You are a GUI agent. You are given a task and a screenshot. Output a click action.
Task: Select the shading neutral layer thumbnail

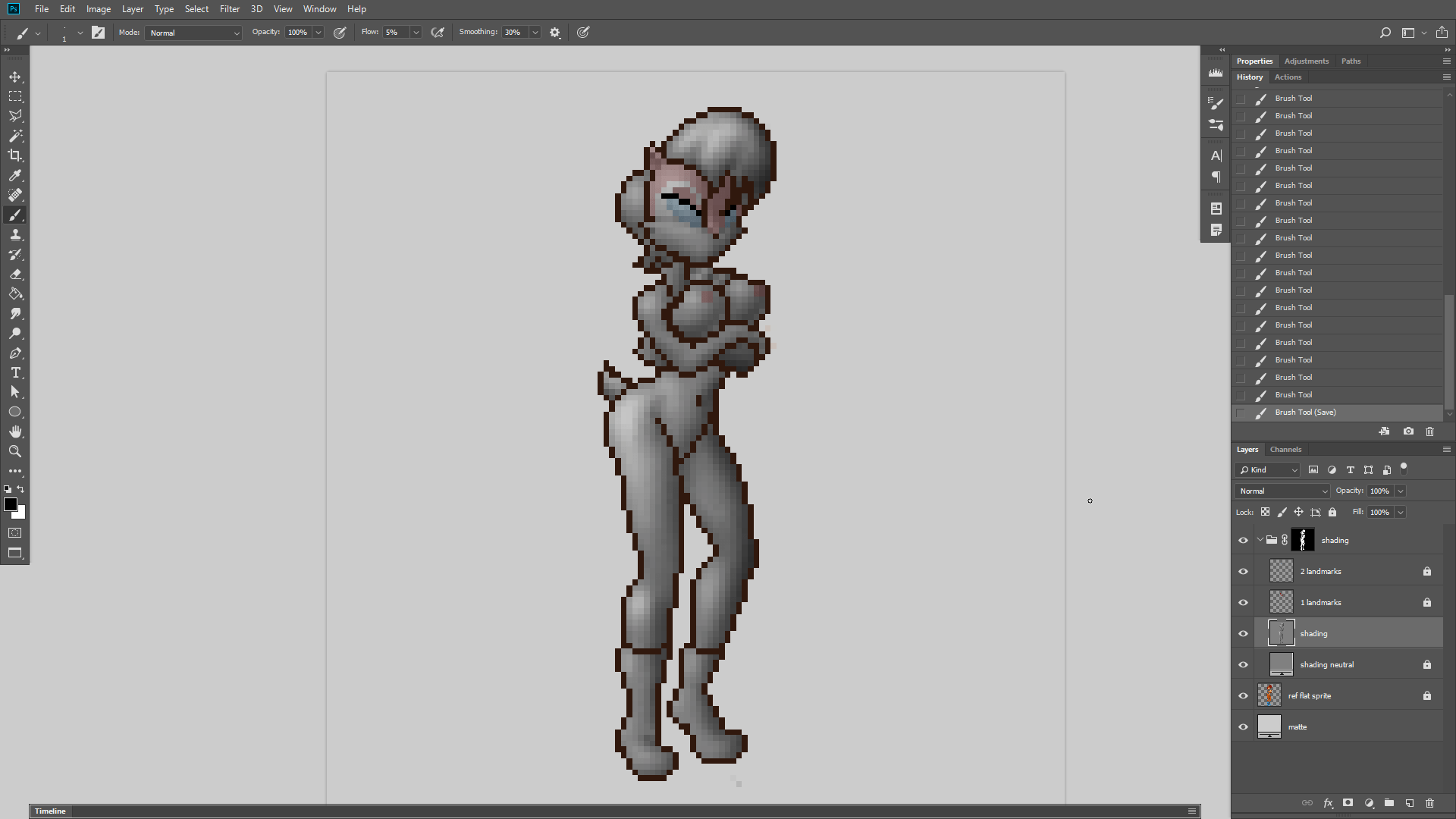click(1281, 664)
